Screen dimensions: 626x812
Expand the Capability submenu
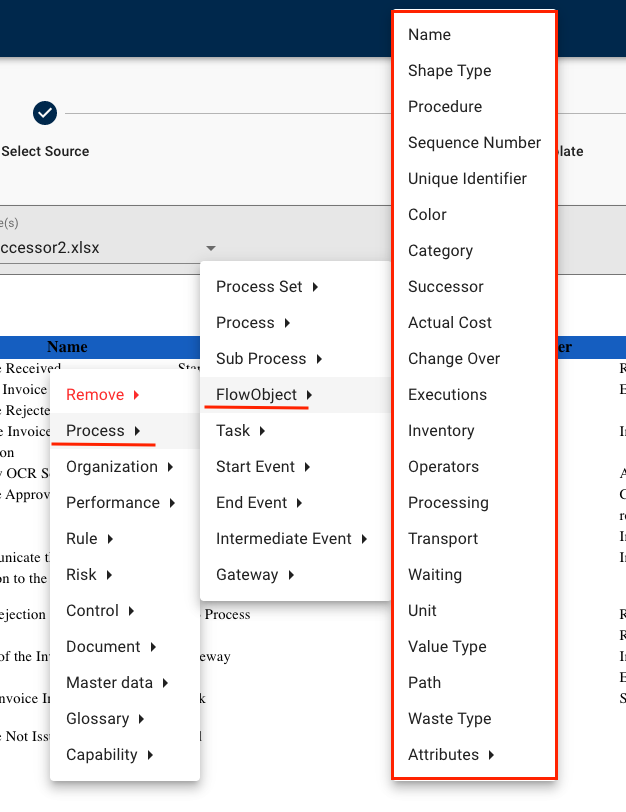pyautogui.click(x=109, y=755)
